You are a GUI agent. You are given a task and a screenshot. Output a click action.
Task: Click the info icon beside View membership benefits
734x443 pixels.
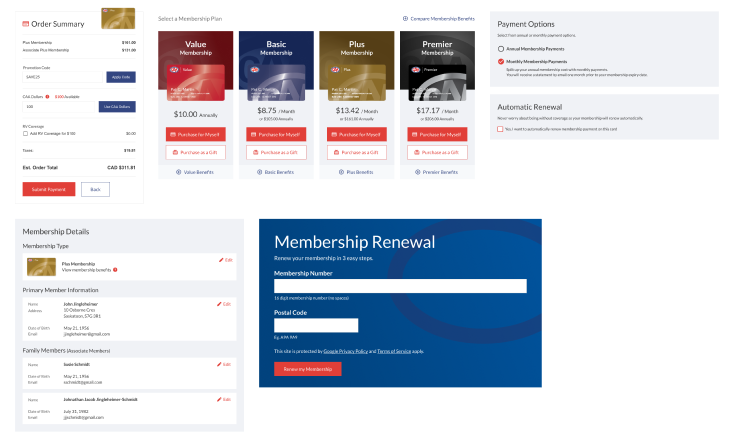point(115,270)
